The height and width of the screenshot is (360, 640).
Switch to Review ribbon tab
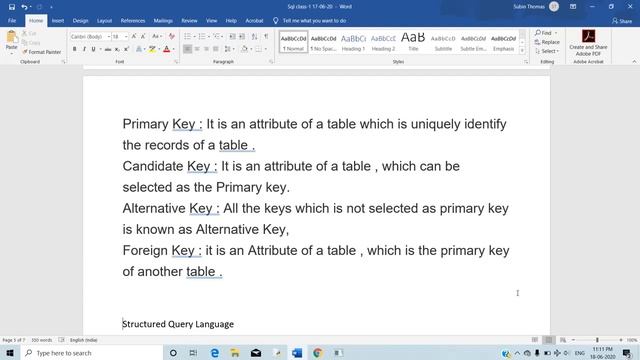pos(189,20)
